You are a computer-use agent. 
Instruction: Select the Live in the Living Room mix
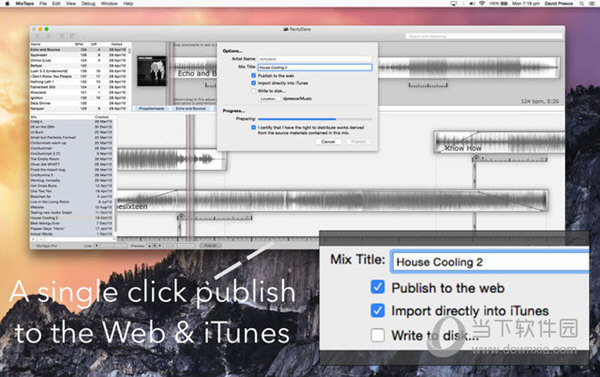coord(72,202)
